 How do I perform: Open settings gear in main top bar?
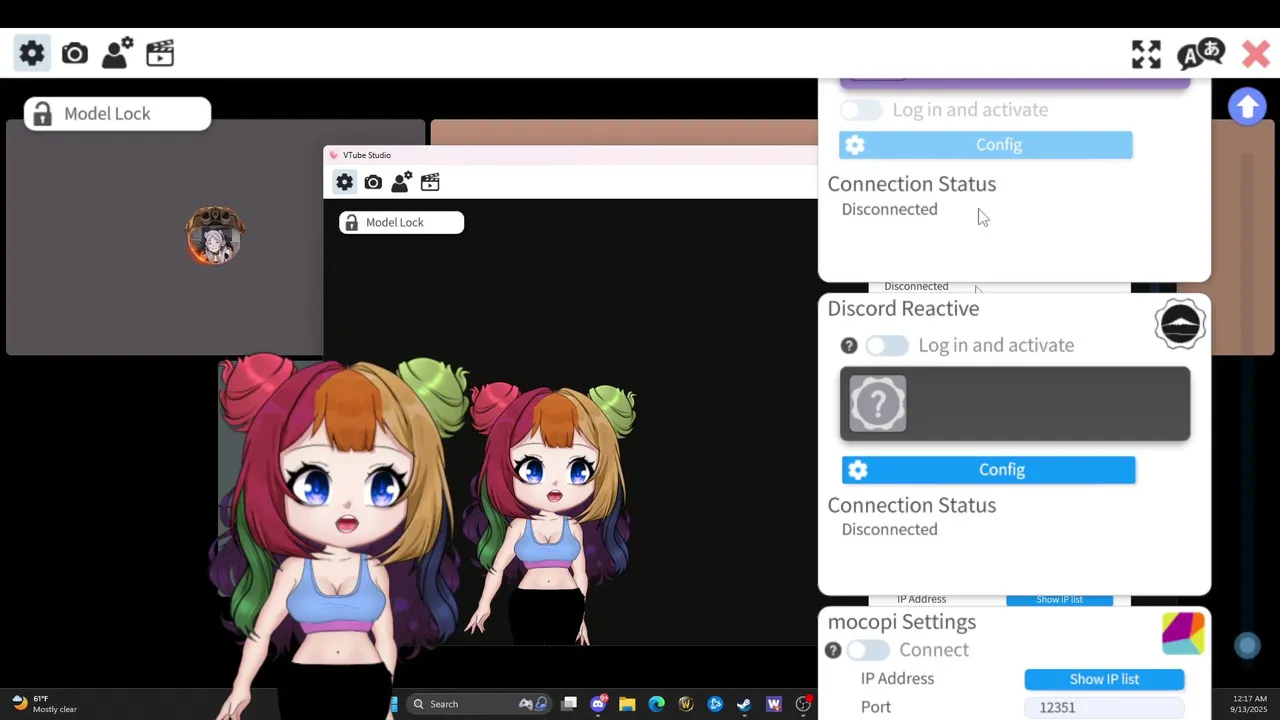click(32, 53)
